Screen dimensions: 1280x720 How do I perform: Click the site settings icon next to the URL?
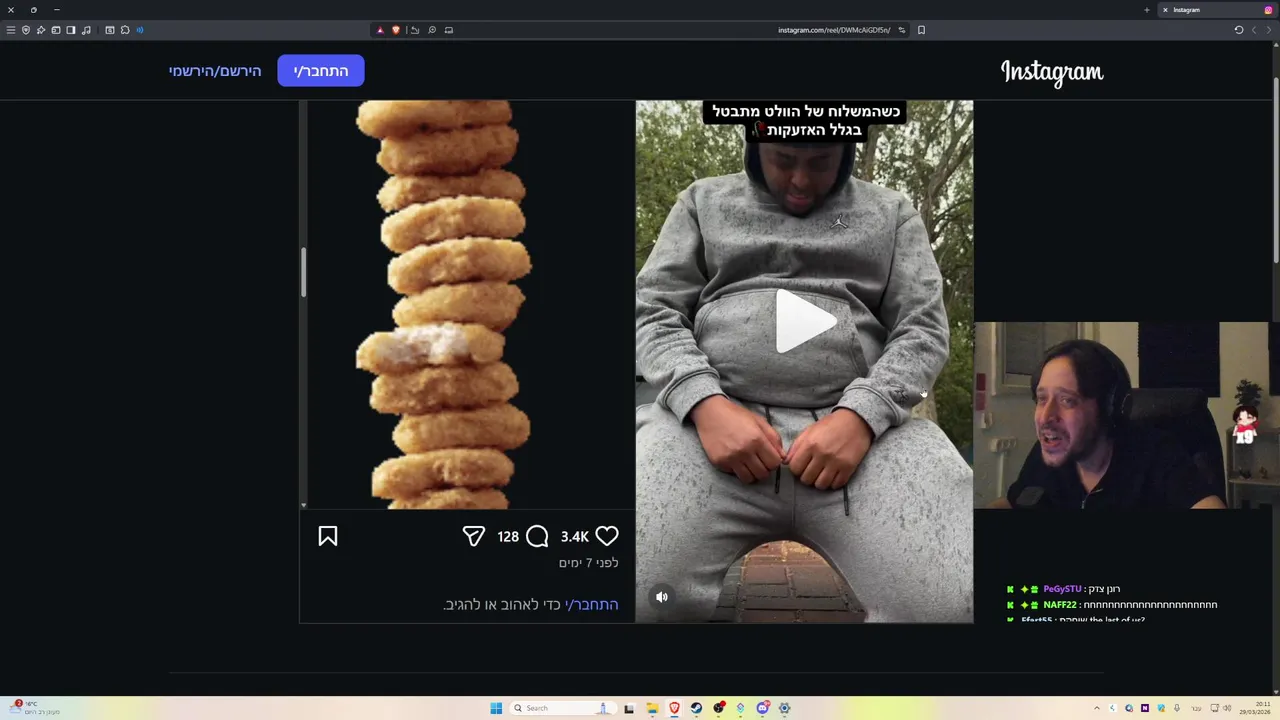click(x=901, y=30)
